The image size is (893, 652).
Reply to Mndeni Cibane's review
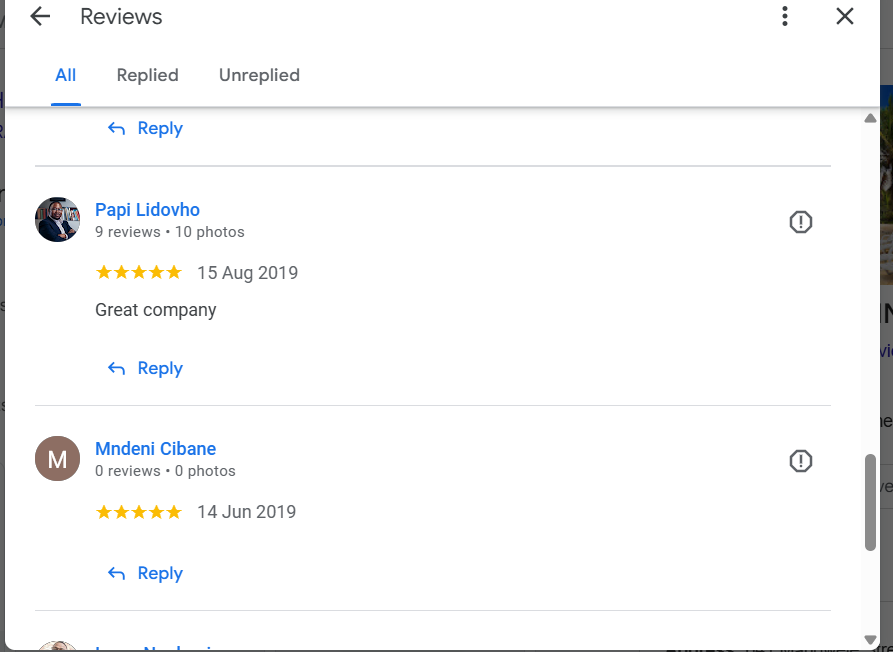pos(146,573)
